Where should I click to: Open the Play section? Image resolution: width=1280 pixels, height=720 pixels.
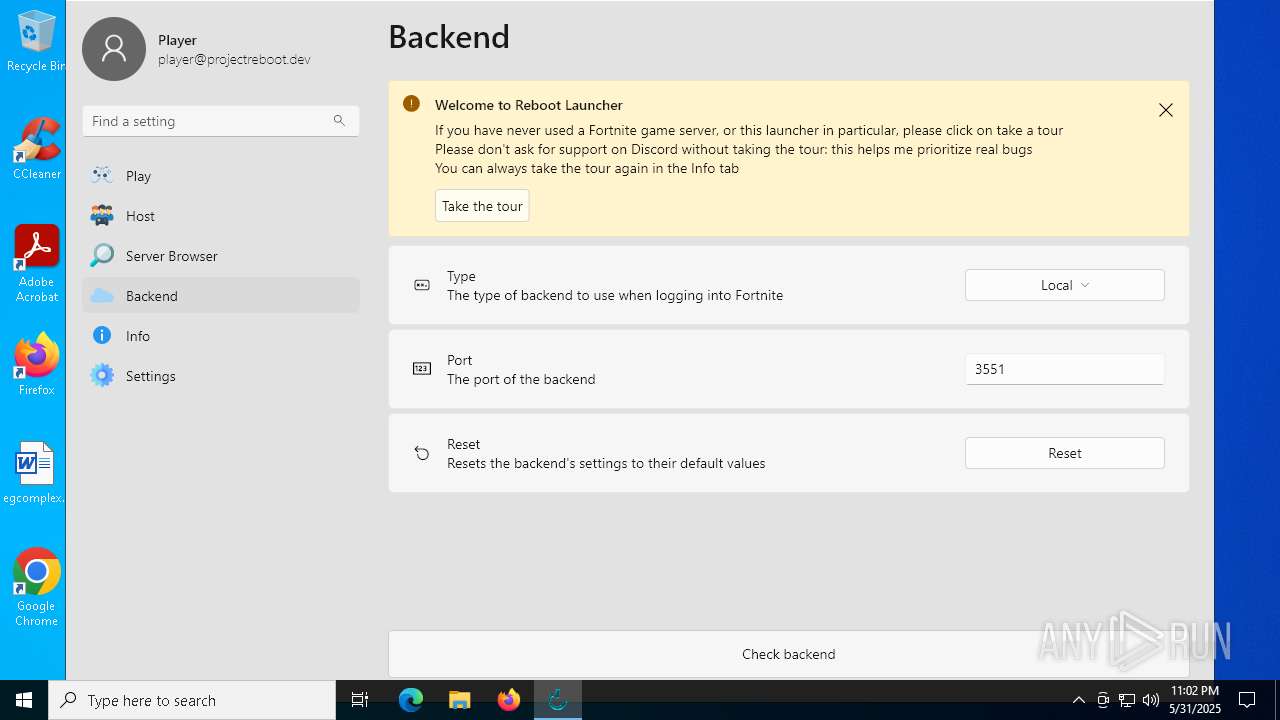(220, 176)
